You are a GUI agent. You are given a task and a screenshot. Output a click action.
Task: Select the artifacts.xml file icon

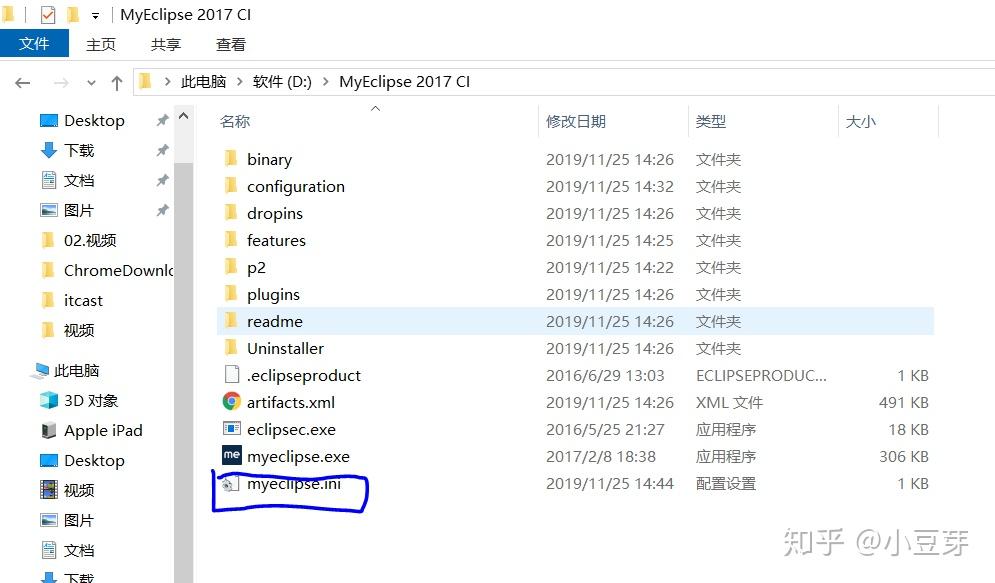click(231, 402)
